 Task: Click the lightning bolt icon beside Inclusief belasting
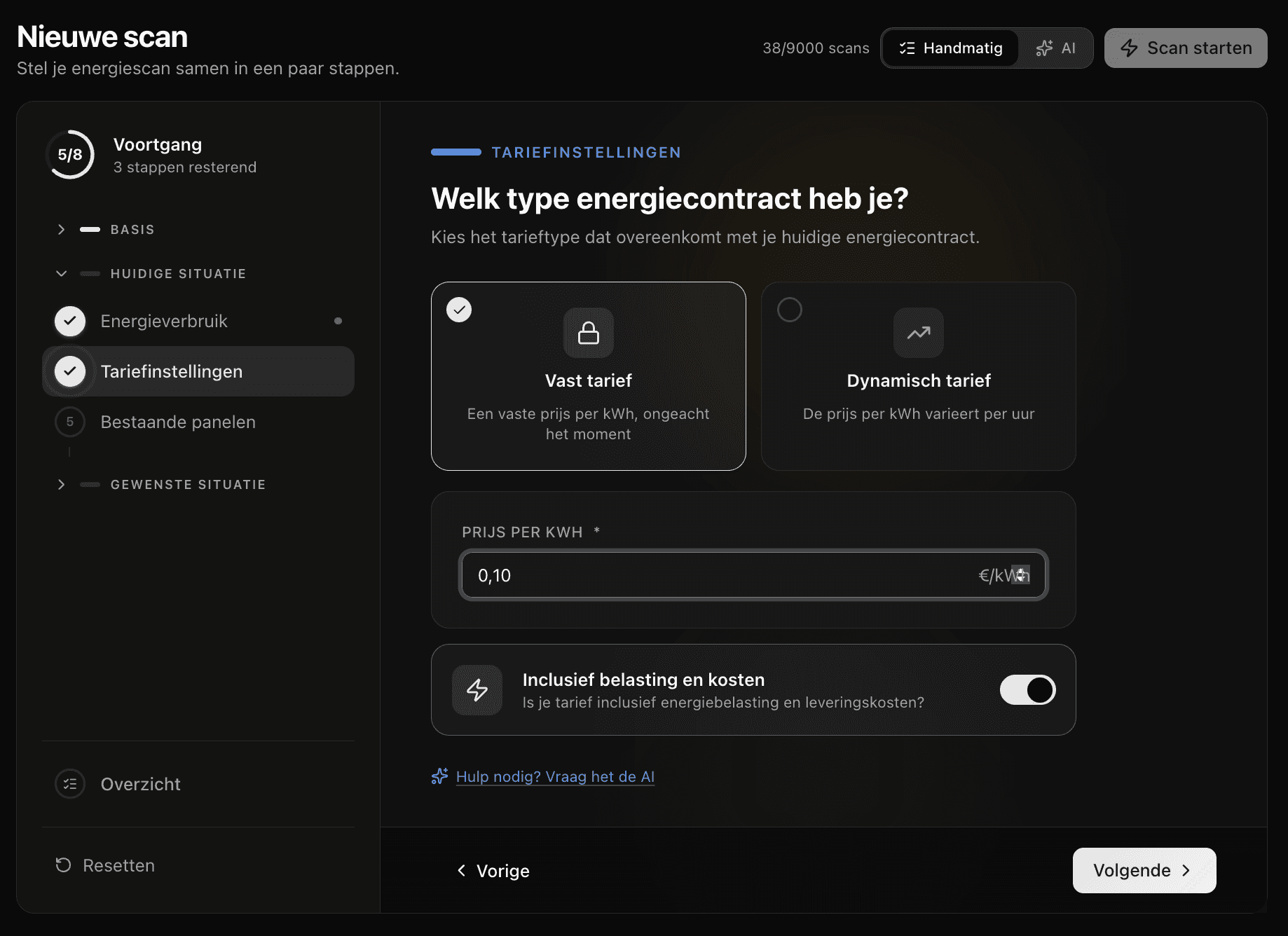[477, 690]
